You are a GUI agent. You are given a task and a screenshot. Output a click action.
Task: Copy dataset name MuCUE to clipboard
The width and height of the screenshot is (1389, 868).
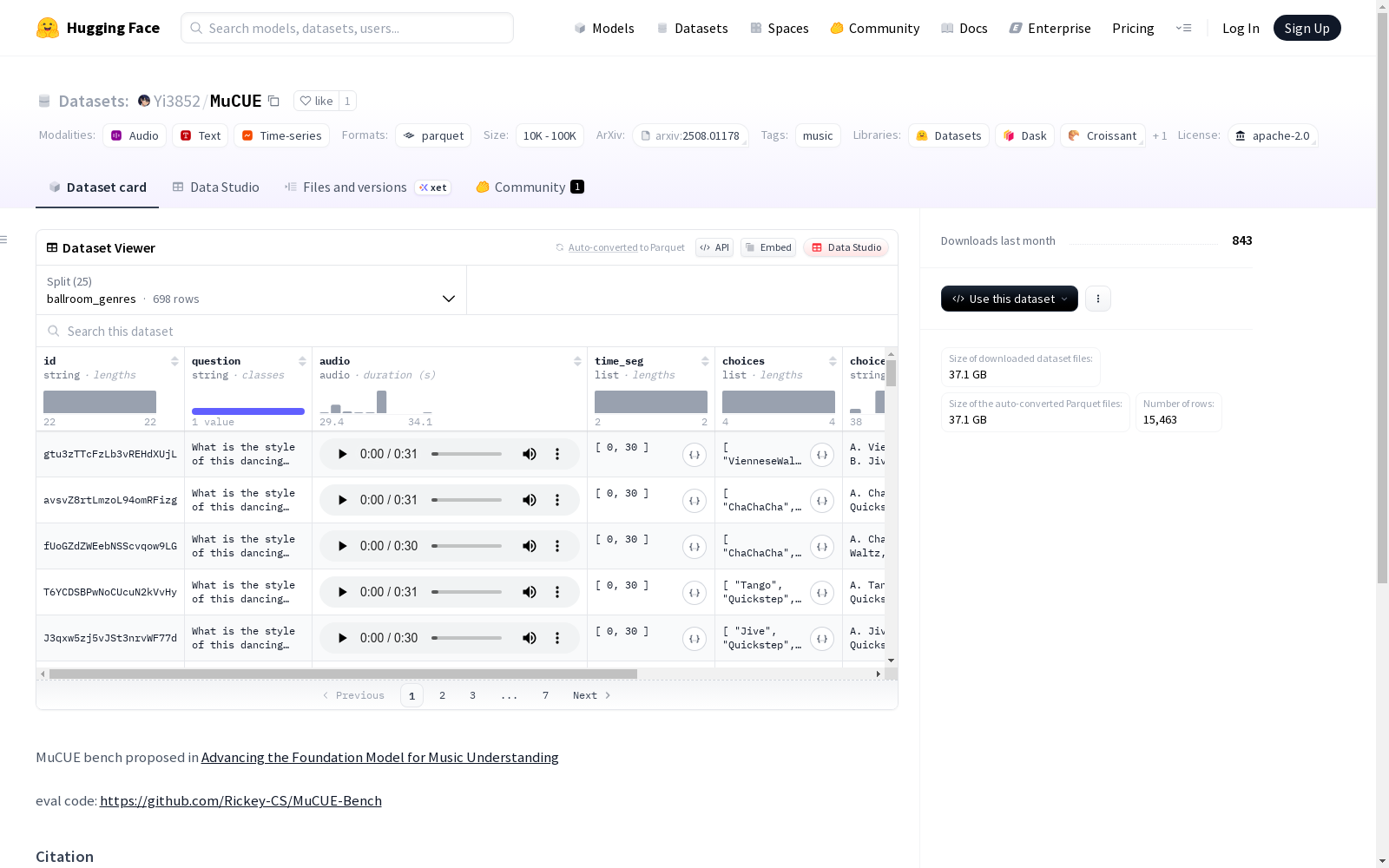click(273, 101)
